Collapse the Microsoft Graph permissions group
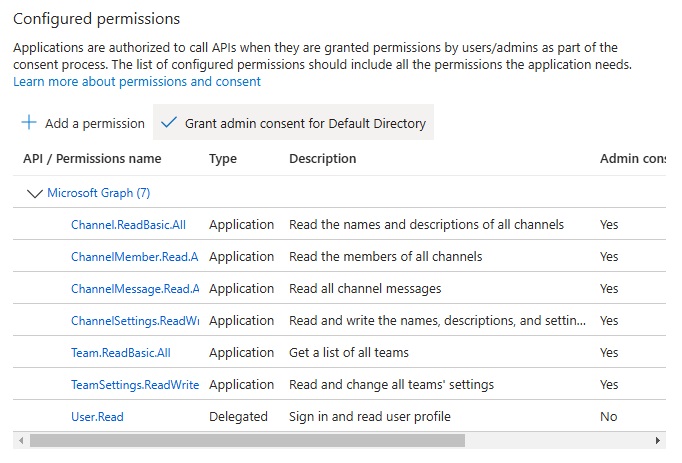The image size is (682, 463). pyautogui.click(x=36, y=193)
